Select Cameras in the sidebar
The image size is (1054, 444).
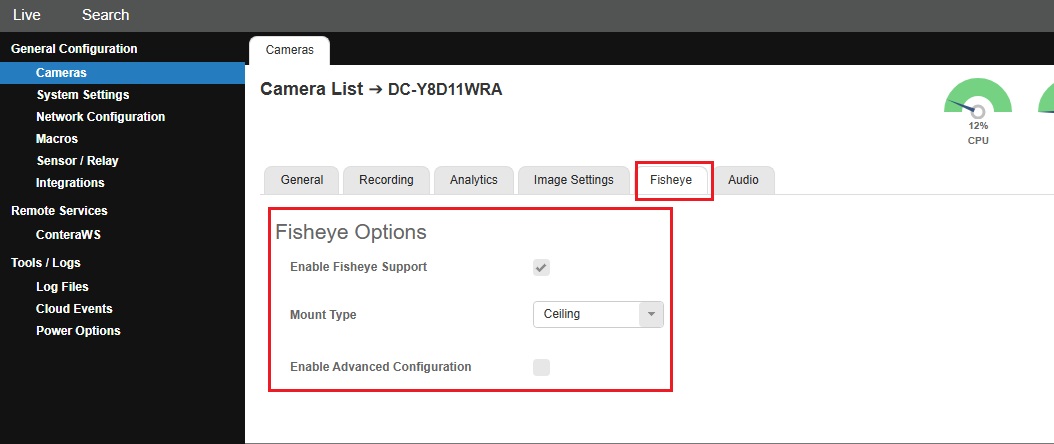point(122,73)
